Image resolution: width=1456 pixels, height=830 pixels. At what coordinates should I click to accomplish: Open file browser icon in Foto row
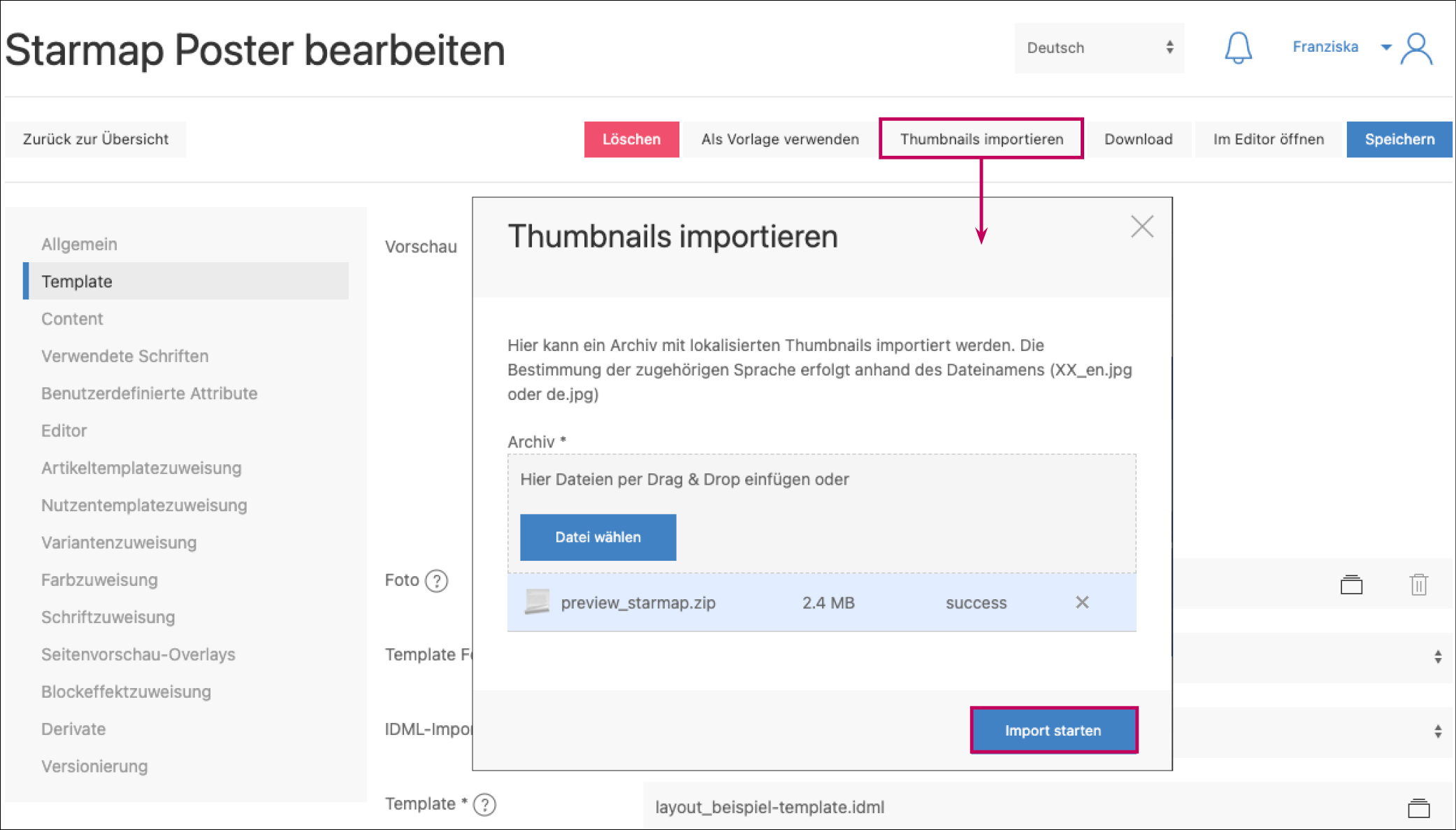[x=1351, y=585]
